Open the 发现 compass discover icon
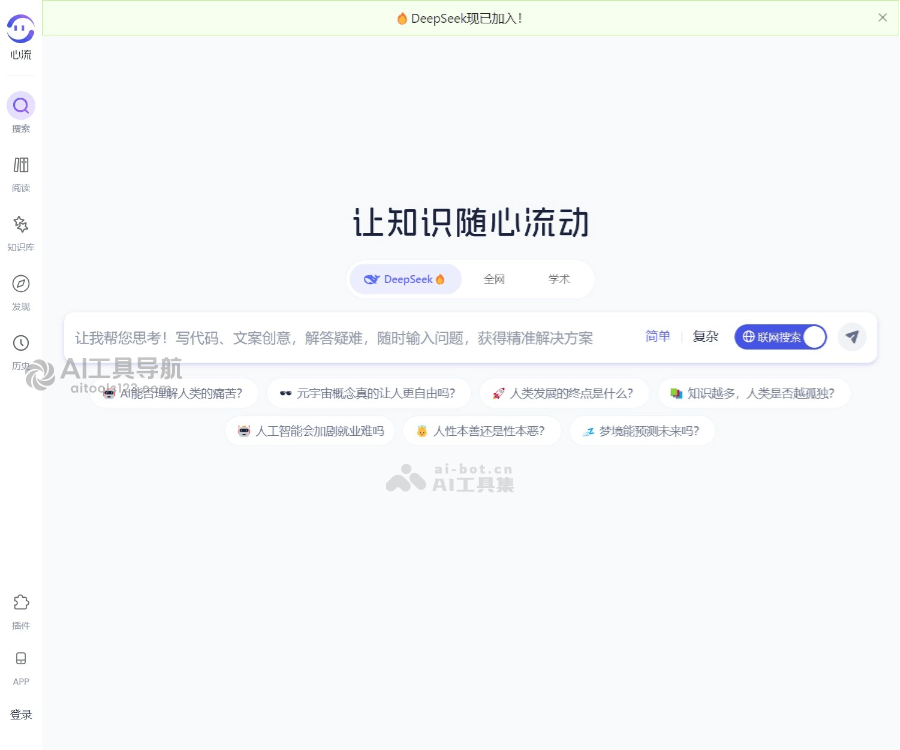Image resolution: width=900 pixels, height=750 pixels. [x=21, y=283]
